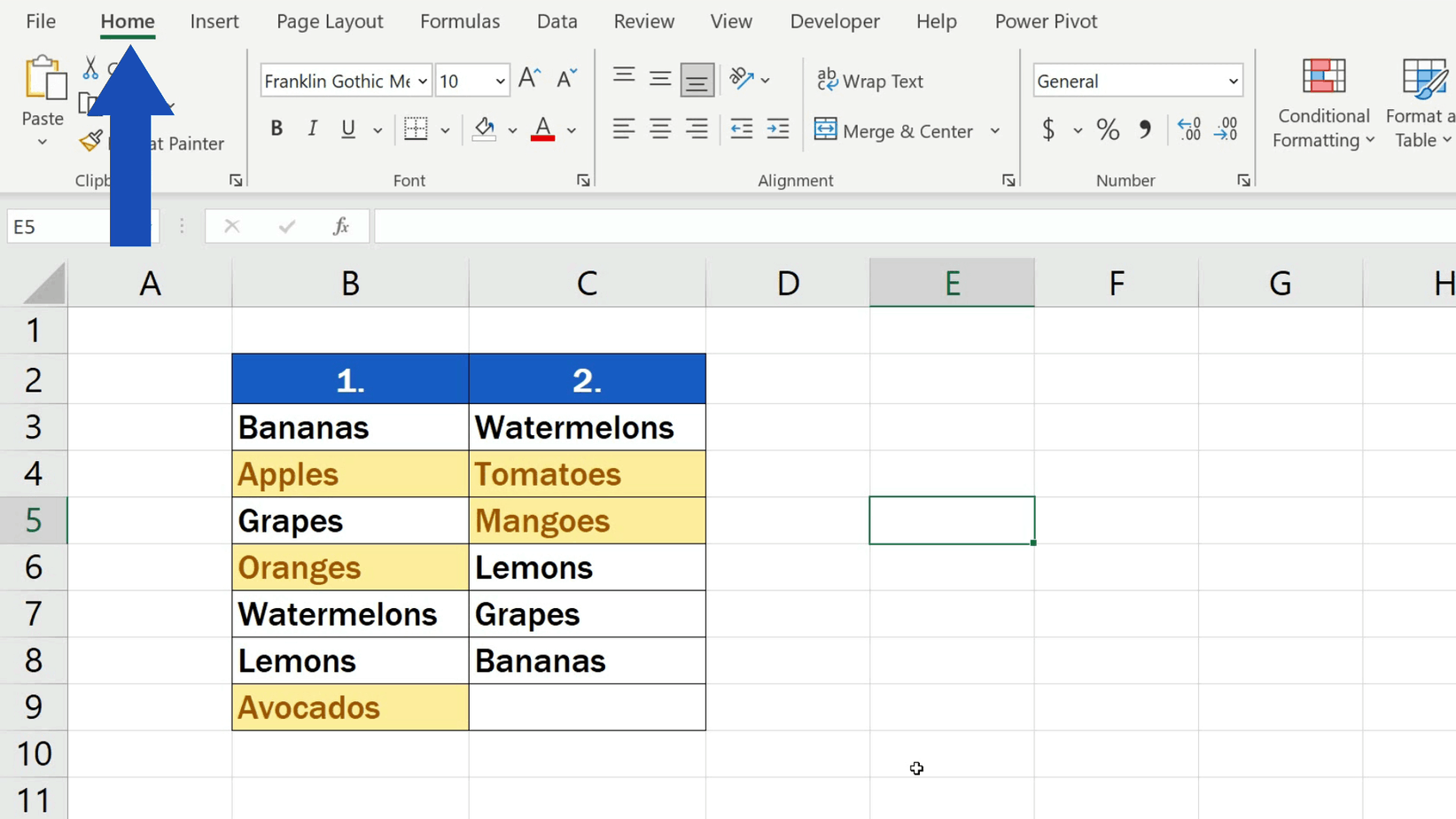Change font color using the red swatch

[x=542, y=129]
